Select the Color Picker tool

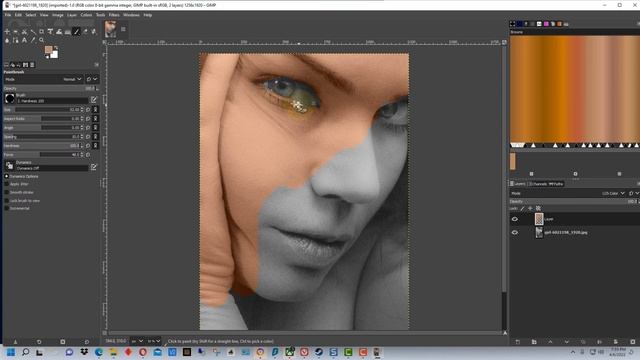(33, 40)
